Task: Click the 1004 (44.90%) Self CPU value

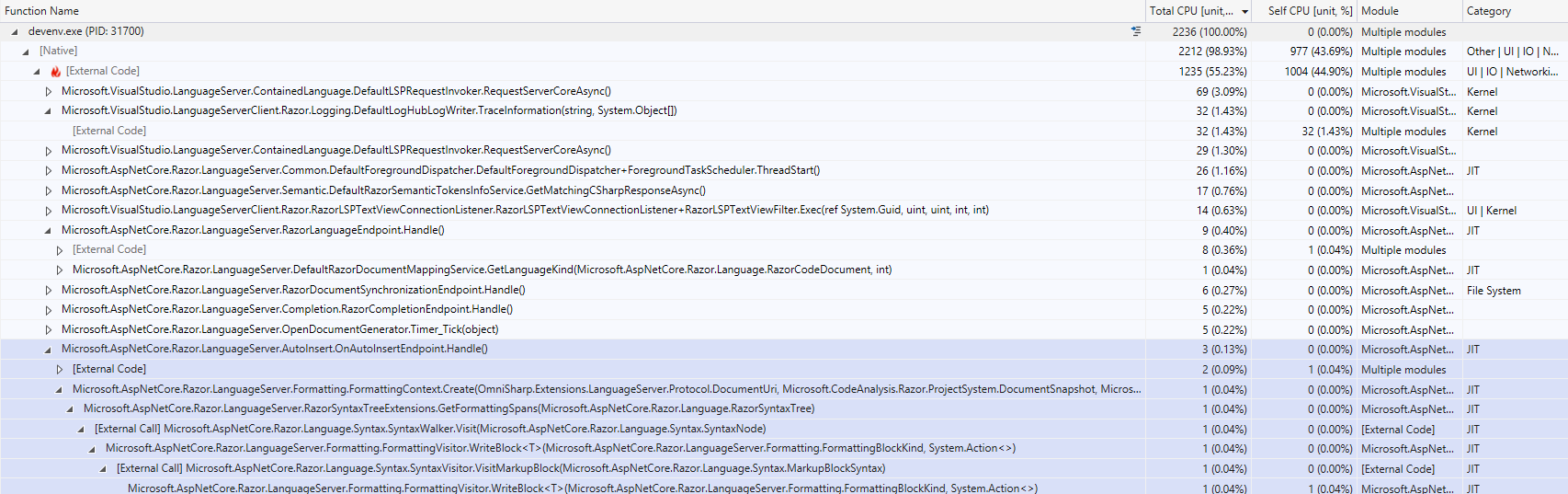Action: point(1318,71)
